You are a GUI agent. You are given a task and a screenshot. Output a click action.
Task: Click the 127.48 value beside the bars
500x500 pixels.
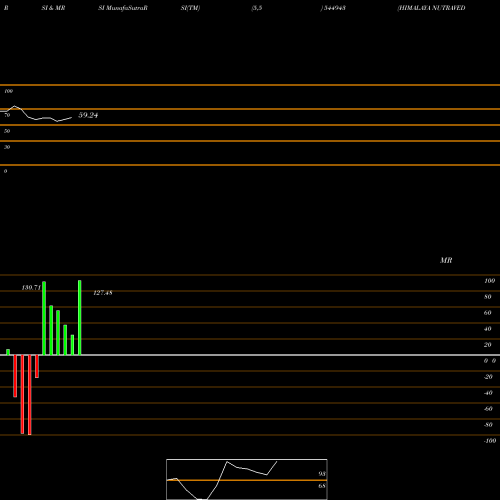103,293
